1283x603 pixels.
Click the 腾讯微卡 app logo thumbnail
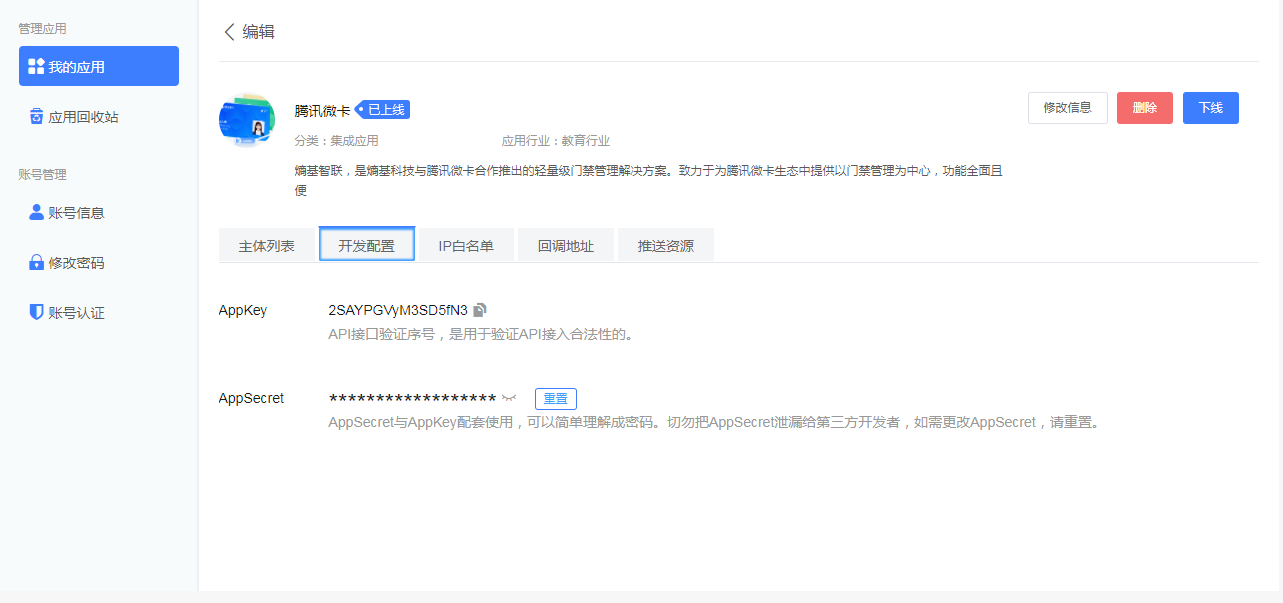click(246, 119)
